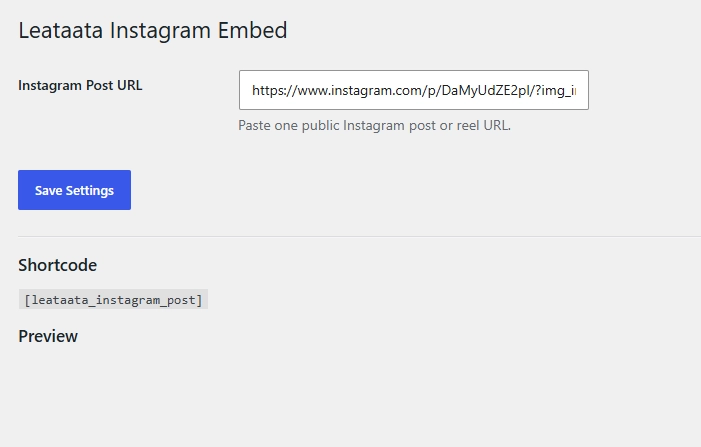Click the Save Settings button
The width and height of the screenshot is (701, 447).
(74, 190)
